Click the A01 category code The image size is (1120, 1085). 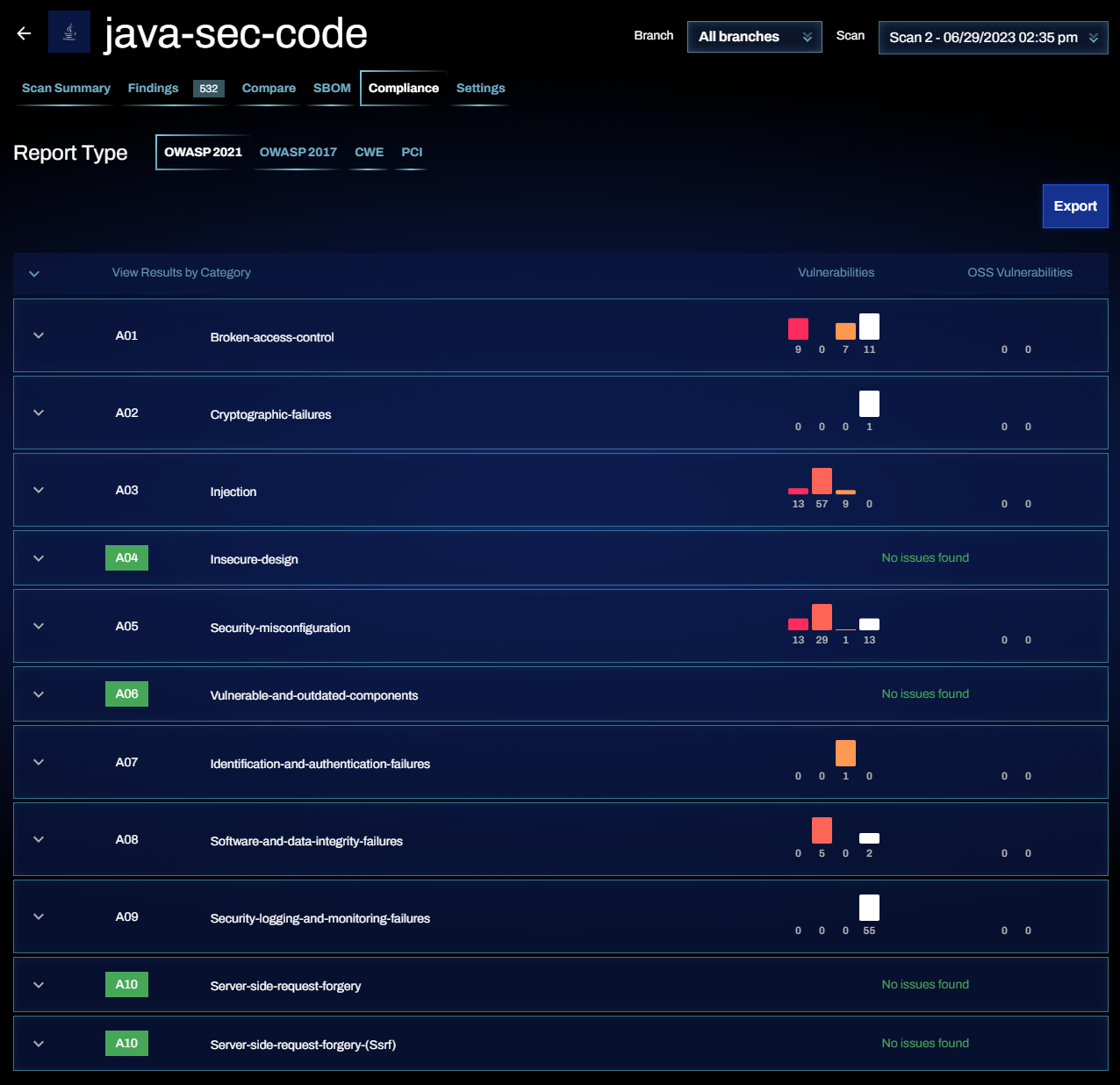(126, 335)
